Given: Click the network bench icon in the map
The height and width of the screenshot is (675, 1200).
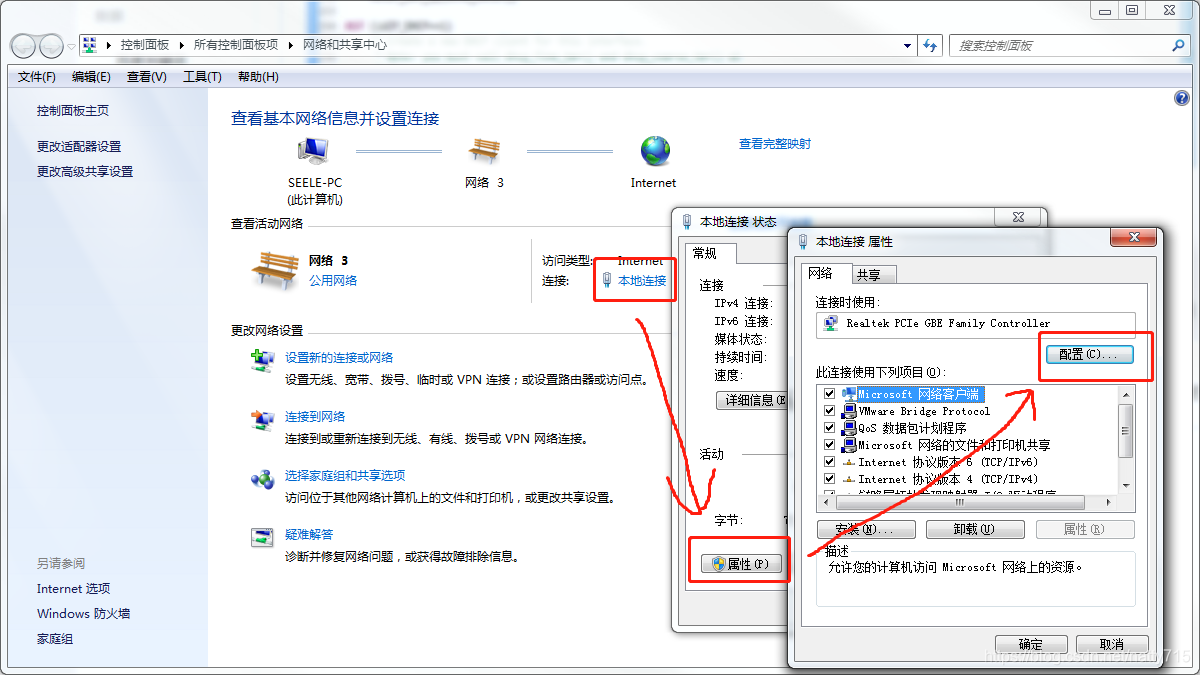Looking at the screenshot, I should 484,151.
